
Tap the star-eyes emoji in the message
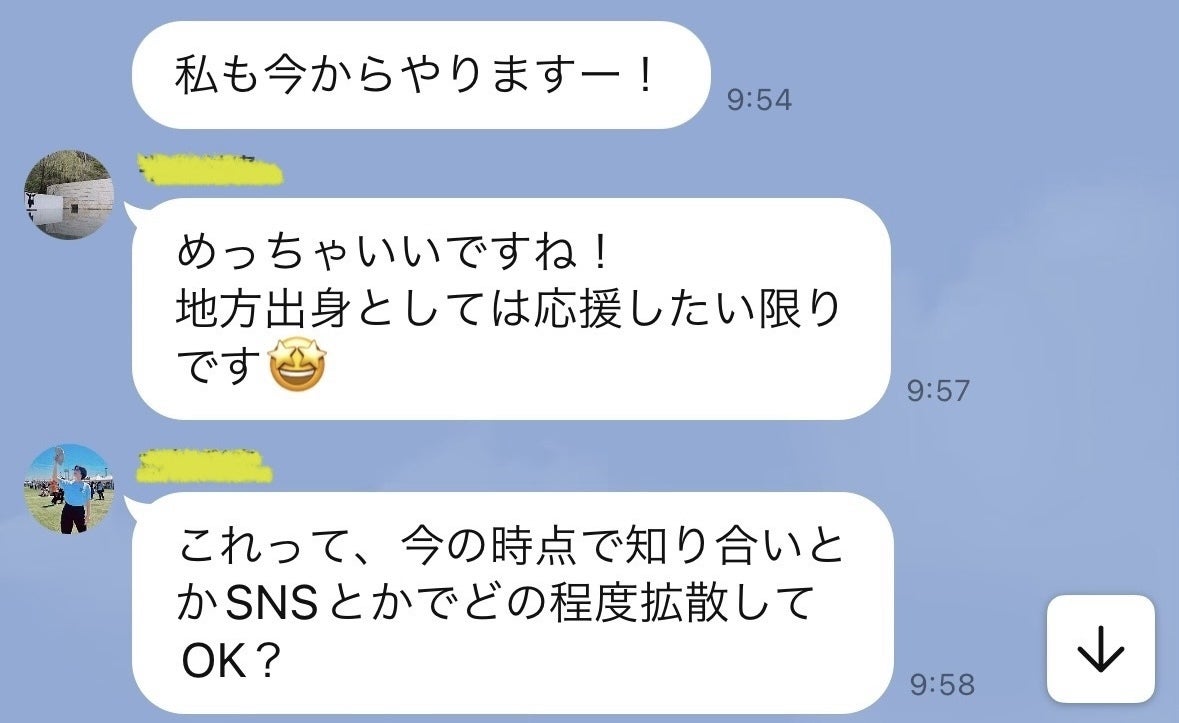[x=297, y=365]
